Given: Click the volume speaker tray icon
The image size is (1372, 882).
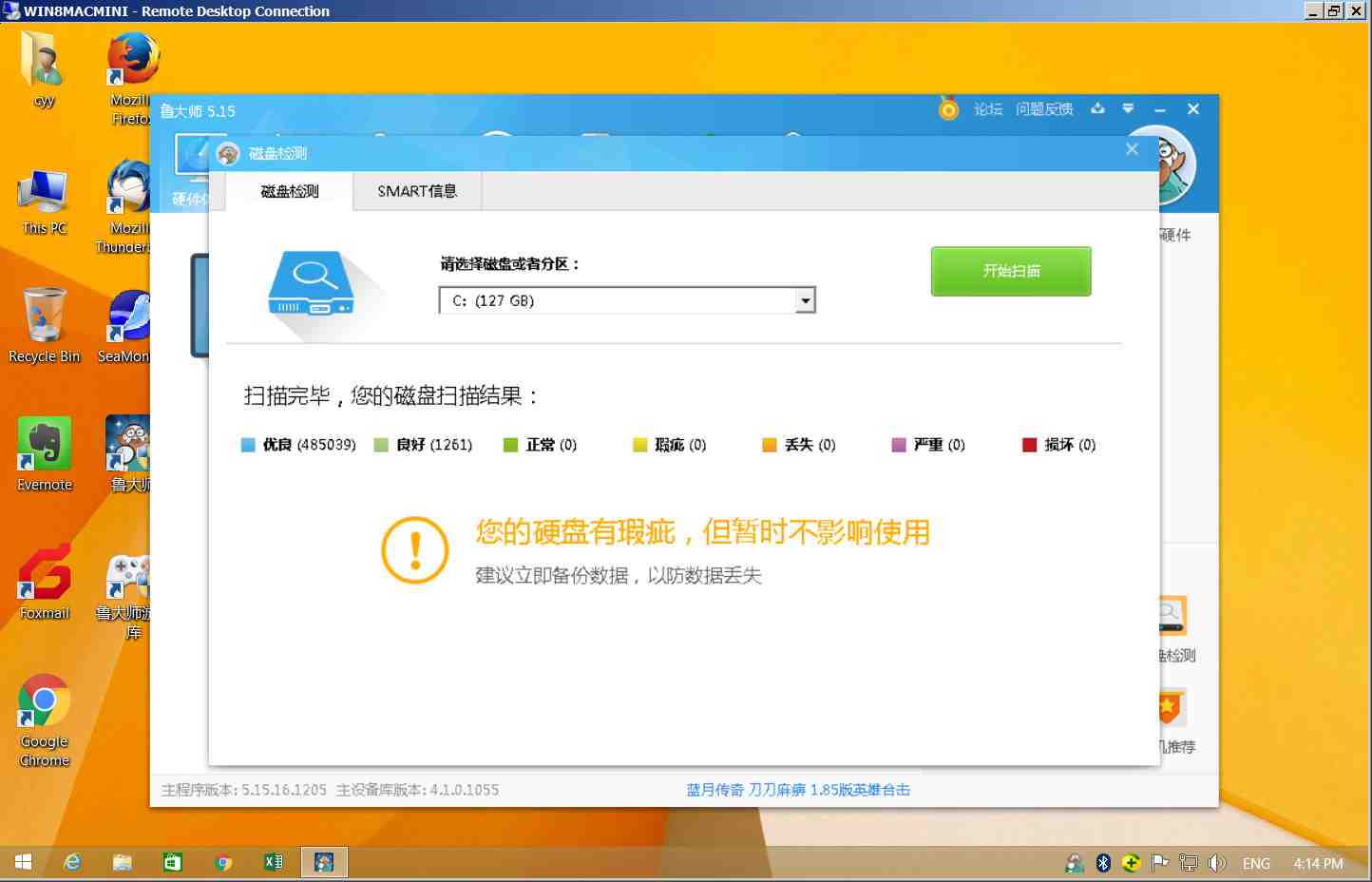Looking at the screenshot, I should point(1216,863).
